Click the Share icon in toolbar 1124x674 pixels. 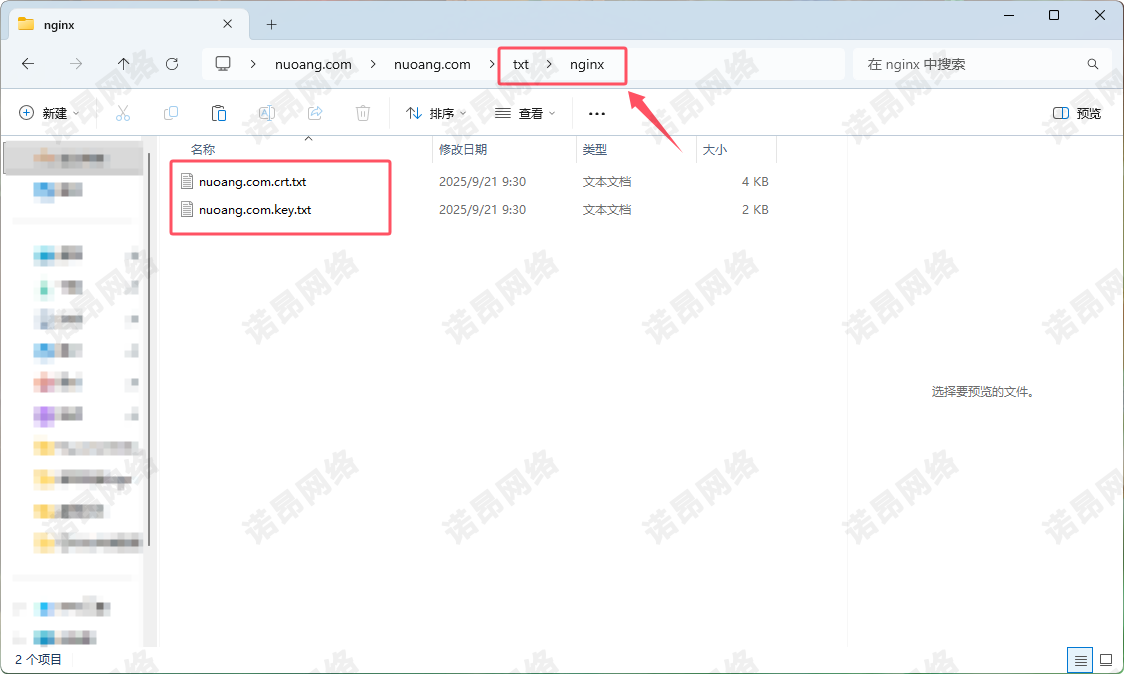315,114
